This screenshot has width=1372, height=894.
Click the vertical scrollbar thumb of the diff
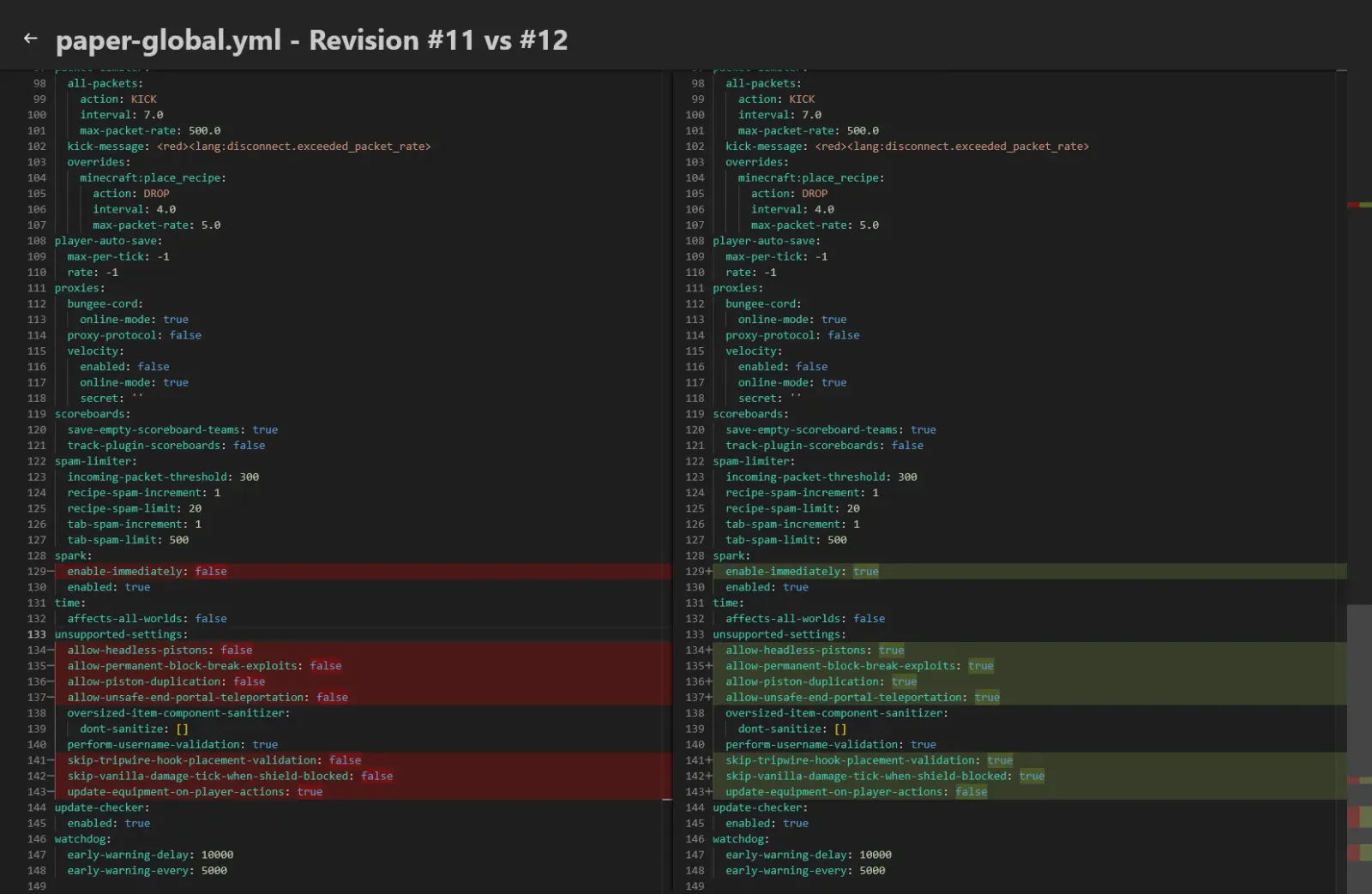click(x=1359, y=748)
